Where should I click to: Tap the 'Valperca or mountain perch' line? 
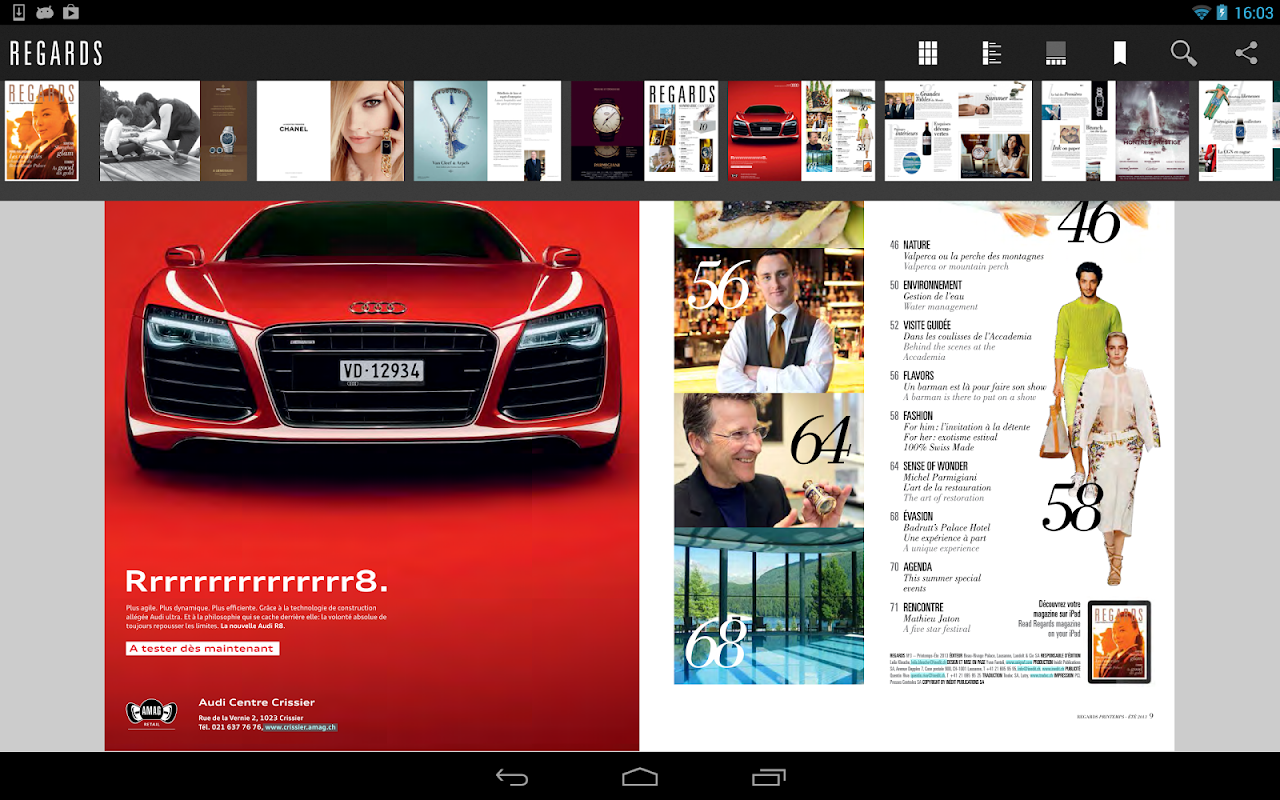956,267
